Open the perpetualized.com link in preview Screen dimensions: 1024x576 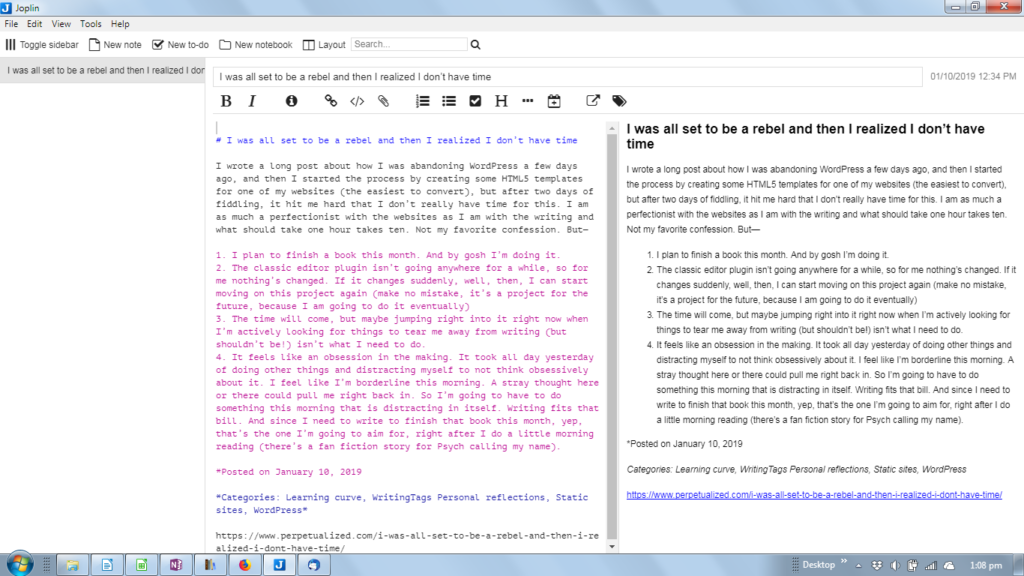(x=814, y=495)
